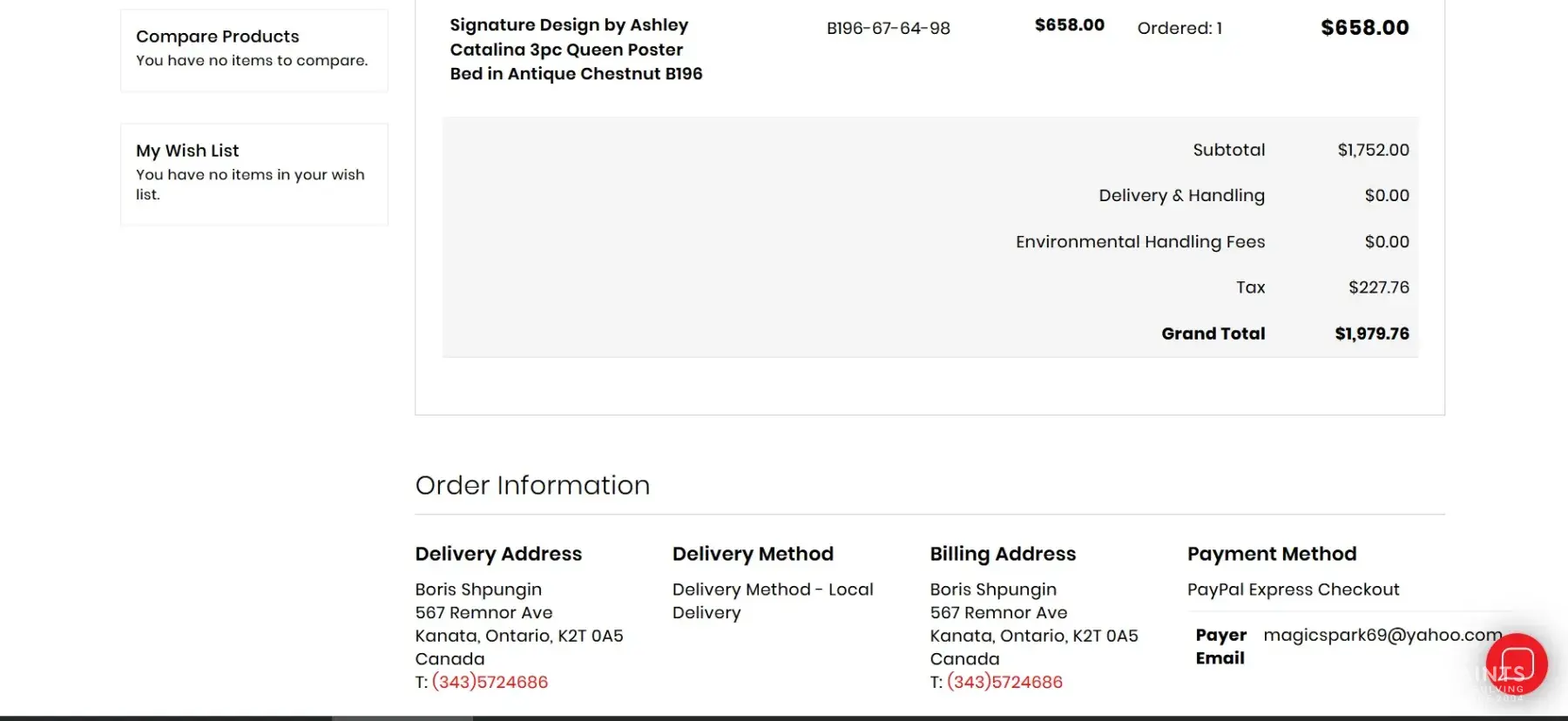The height and width of the screenshot is (721, 1568).
Task: Click the Order Information section heading
Action: click(x=532, y=485)
